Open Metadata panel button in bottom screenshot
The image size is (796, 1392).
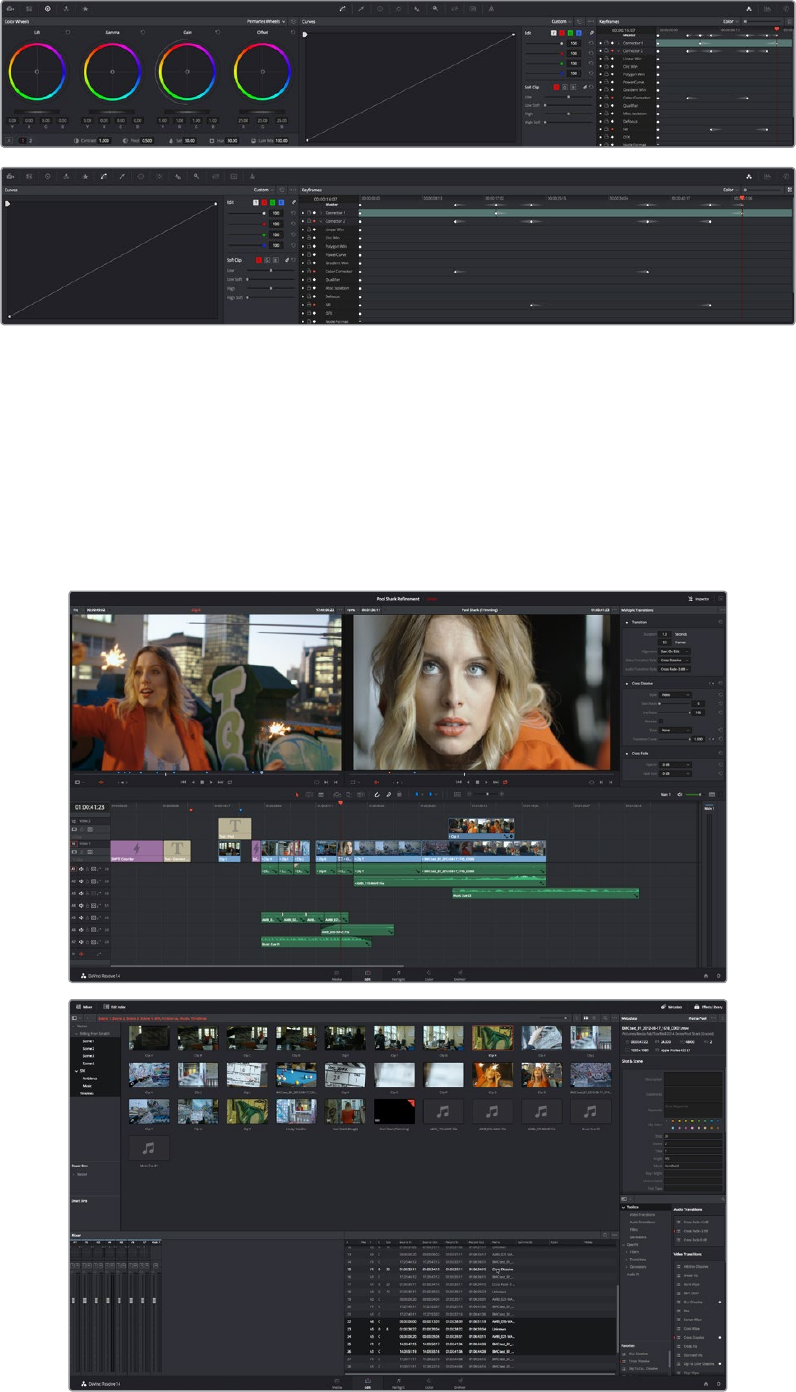[671, 1007]
